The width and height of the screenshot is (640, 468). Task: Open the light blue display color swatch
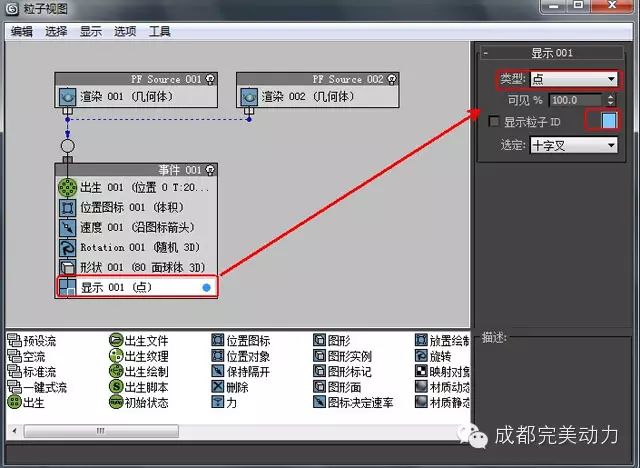tap(609, 121)
